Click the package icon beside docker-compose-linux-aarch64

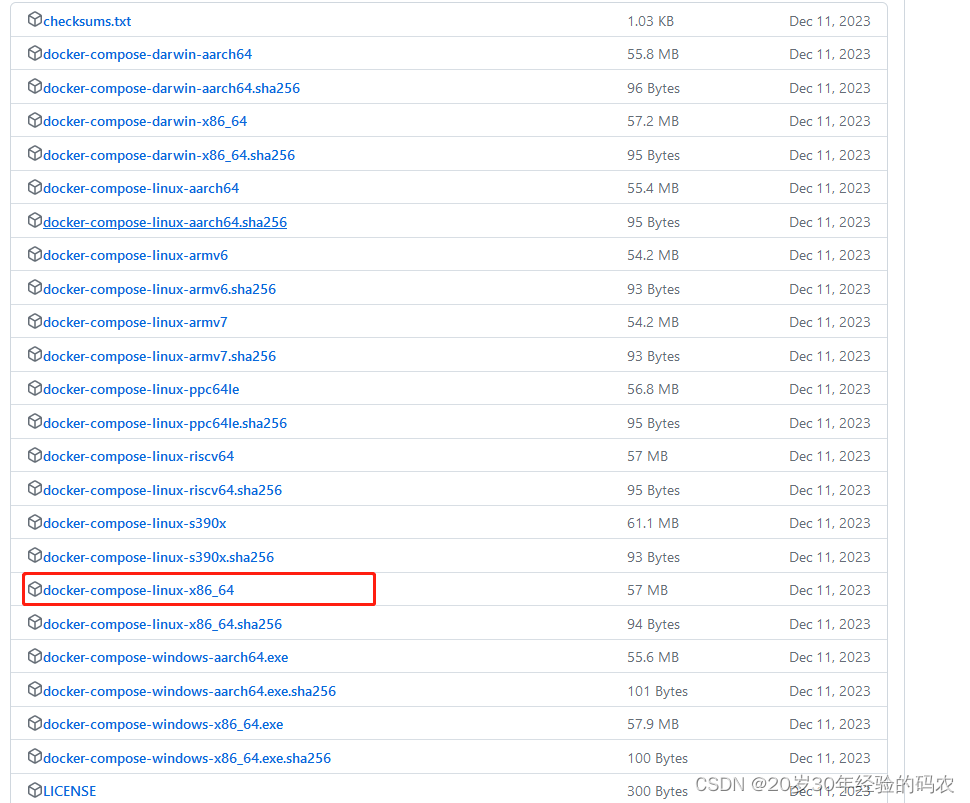click(35, 187)
